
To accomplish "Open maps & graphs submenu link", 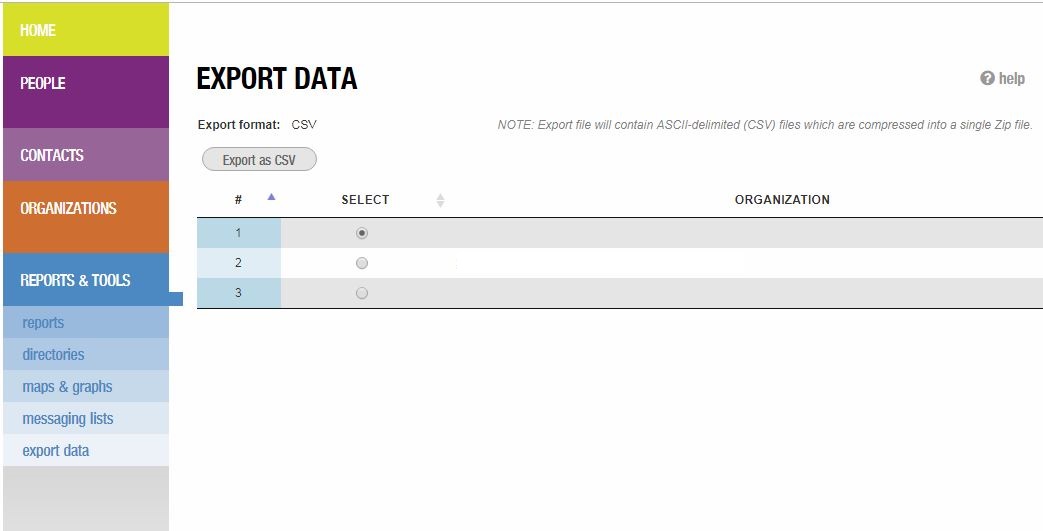I will (67, 387).
